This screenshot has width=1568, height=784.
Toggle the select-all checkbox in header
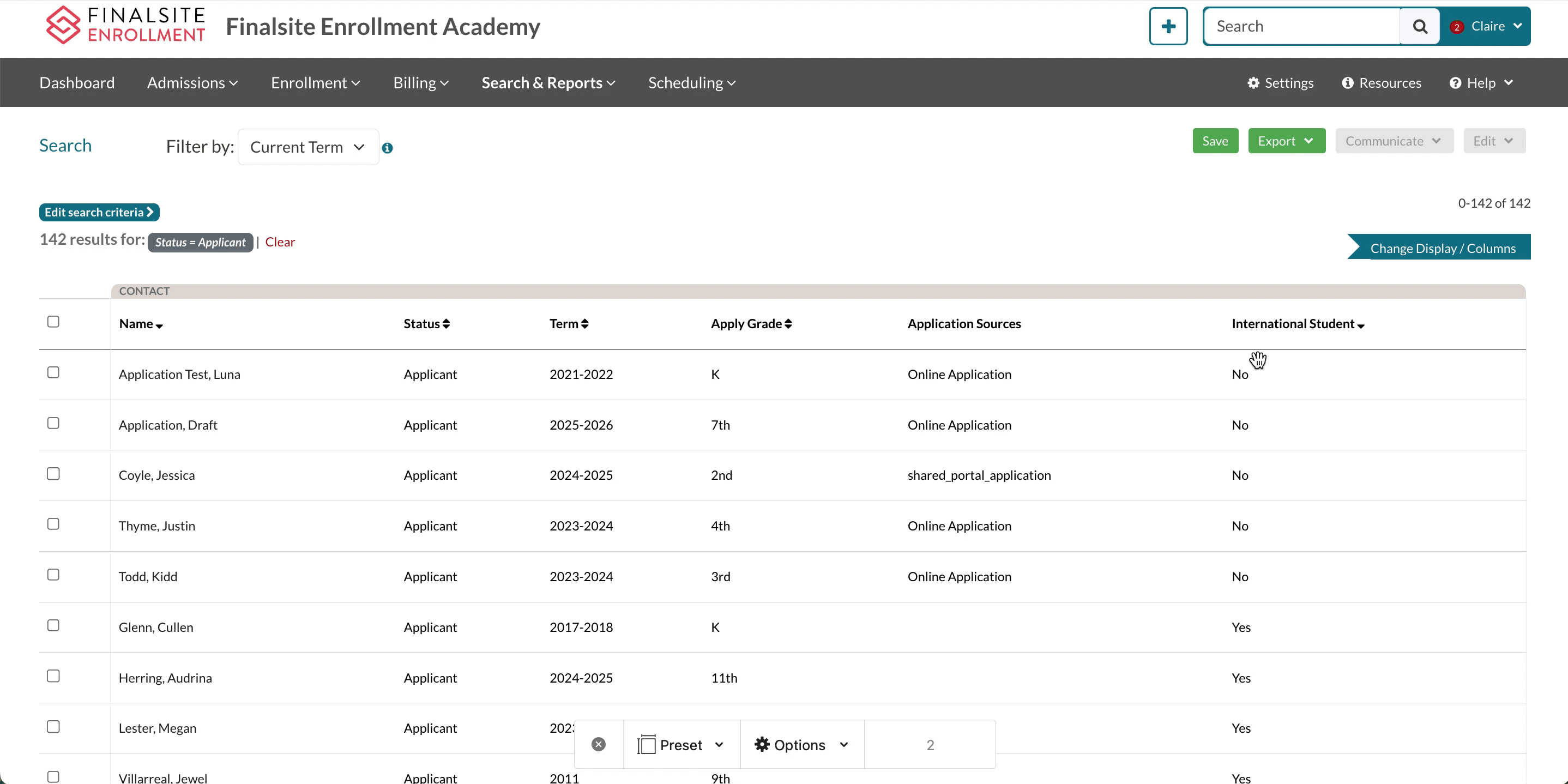tap(53, 322)
